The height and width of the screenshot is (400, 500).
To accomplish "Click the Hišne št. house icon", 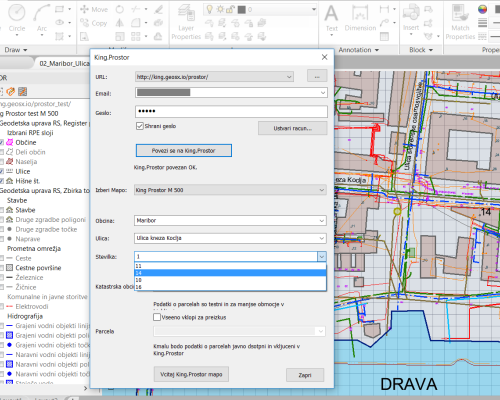I will 10,181.
